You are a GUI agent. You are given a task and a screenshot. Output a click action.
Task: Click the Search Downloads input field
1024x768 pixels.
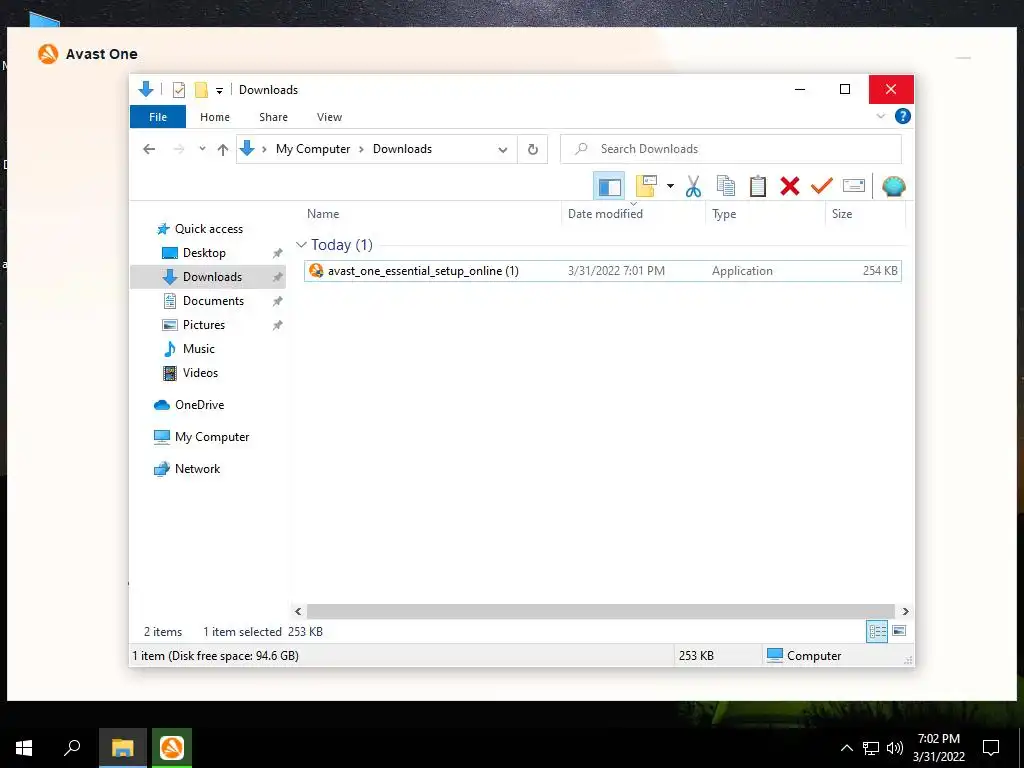pyautogui.click(x=731, y=149)
